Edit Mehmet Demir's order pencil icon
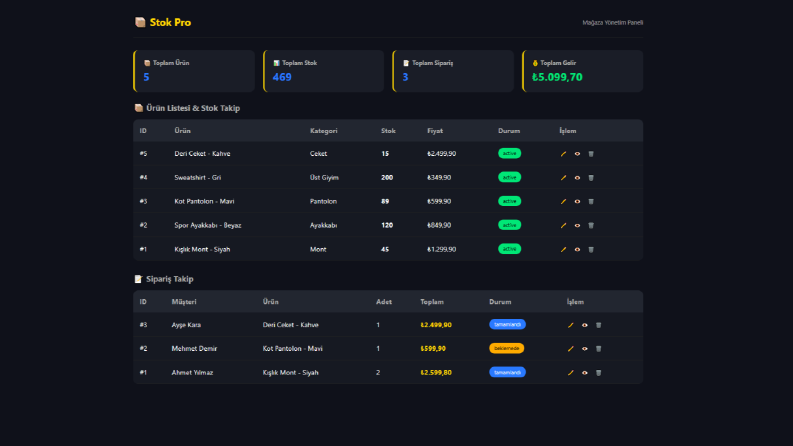This screenshot has width=793, height=446. [x=570, y=349]
